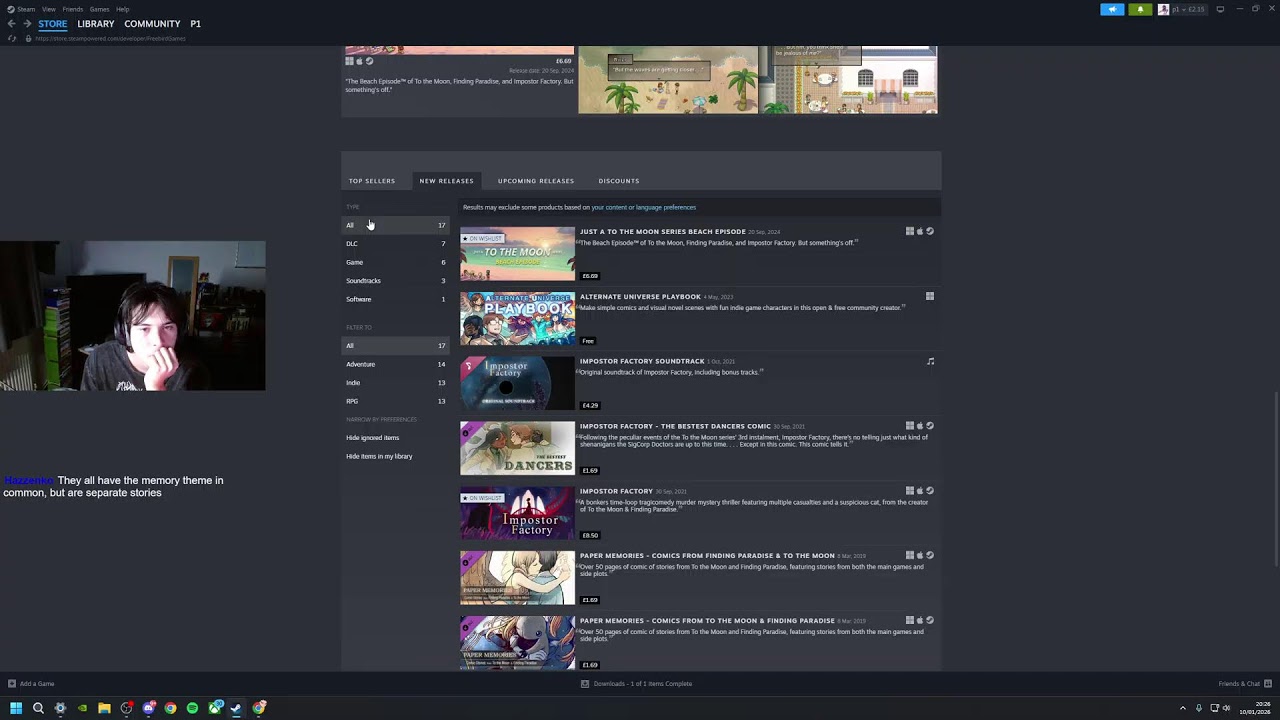
Task: Filter to Adventure tag
Action: click(396, 364)
